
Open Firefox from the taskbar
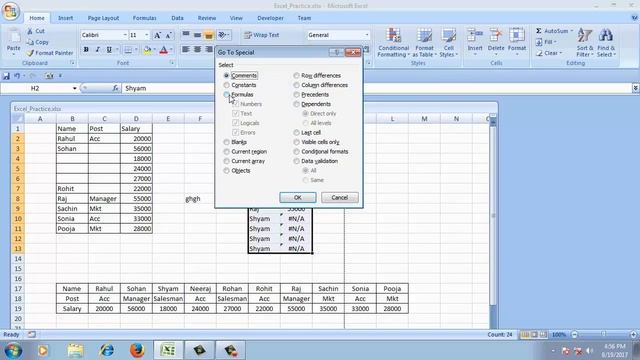pyautogui.click(x=137, y=350)
